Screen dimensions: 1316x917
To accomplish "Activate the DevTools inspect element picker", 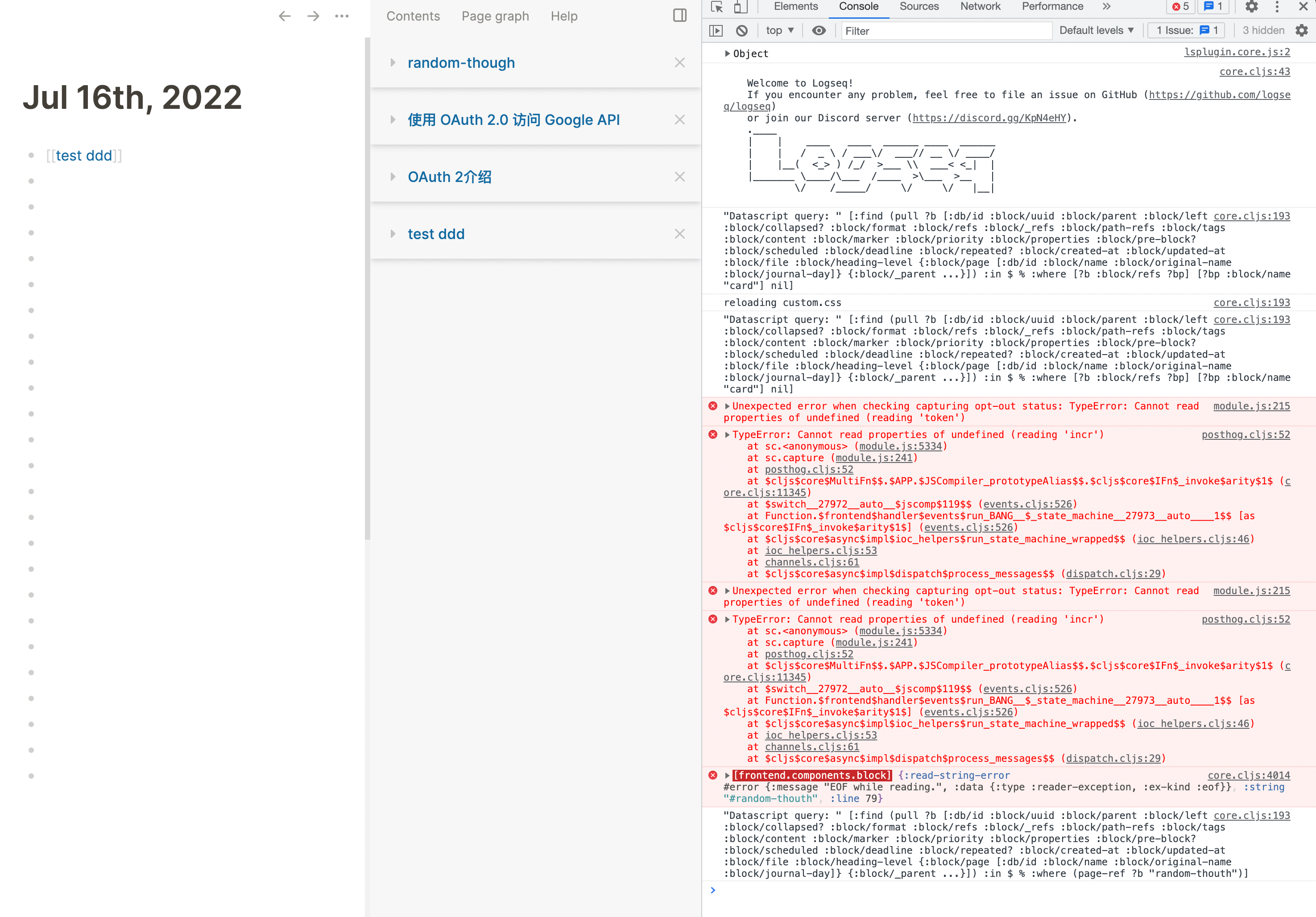I will coord(716,7).
